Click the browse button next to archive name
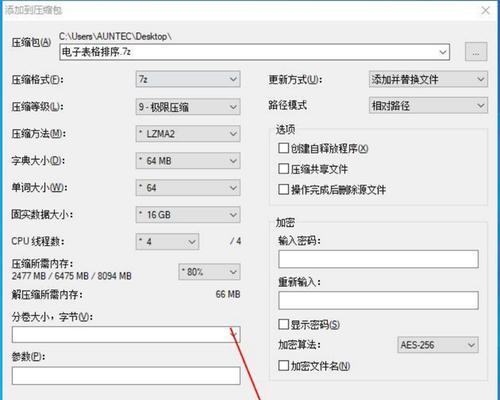 point(476,52)
